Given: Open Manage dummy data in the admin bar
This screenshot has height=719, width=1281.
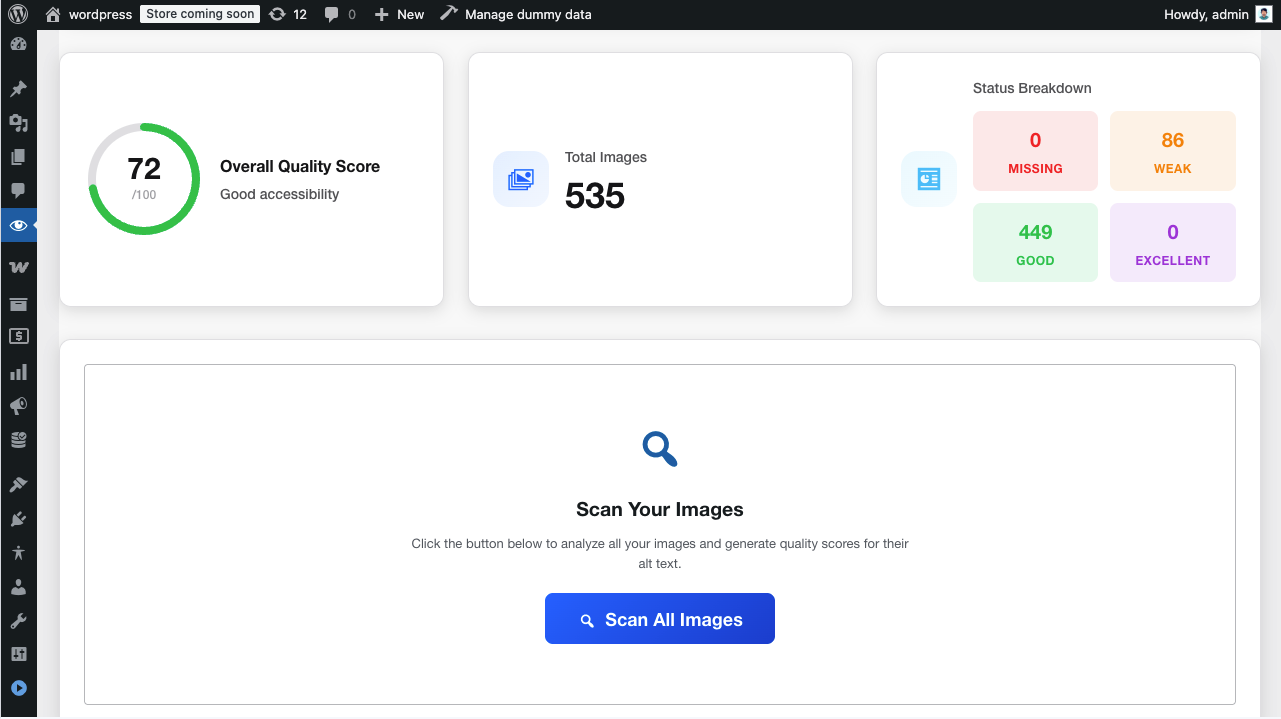Looking at the screenshot, I should [516, 14].
